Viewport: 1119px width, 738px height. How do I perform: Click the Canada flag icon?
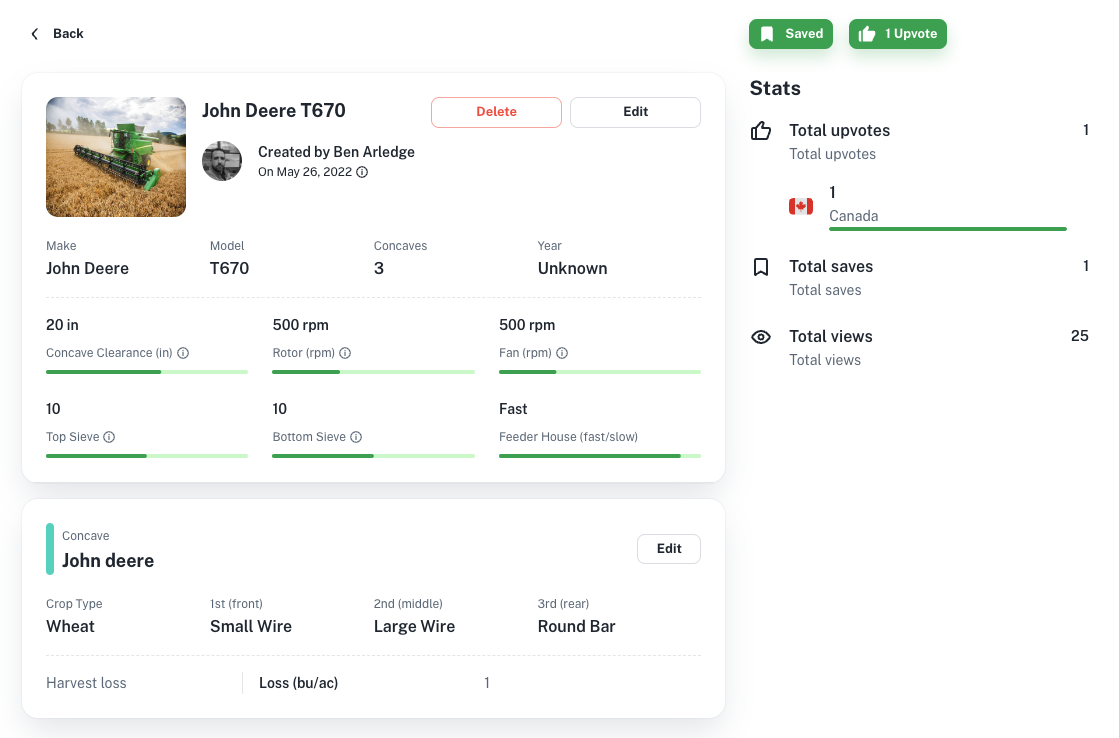point(801,206)
